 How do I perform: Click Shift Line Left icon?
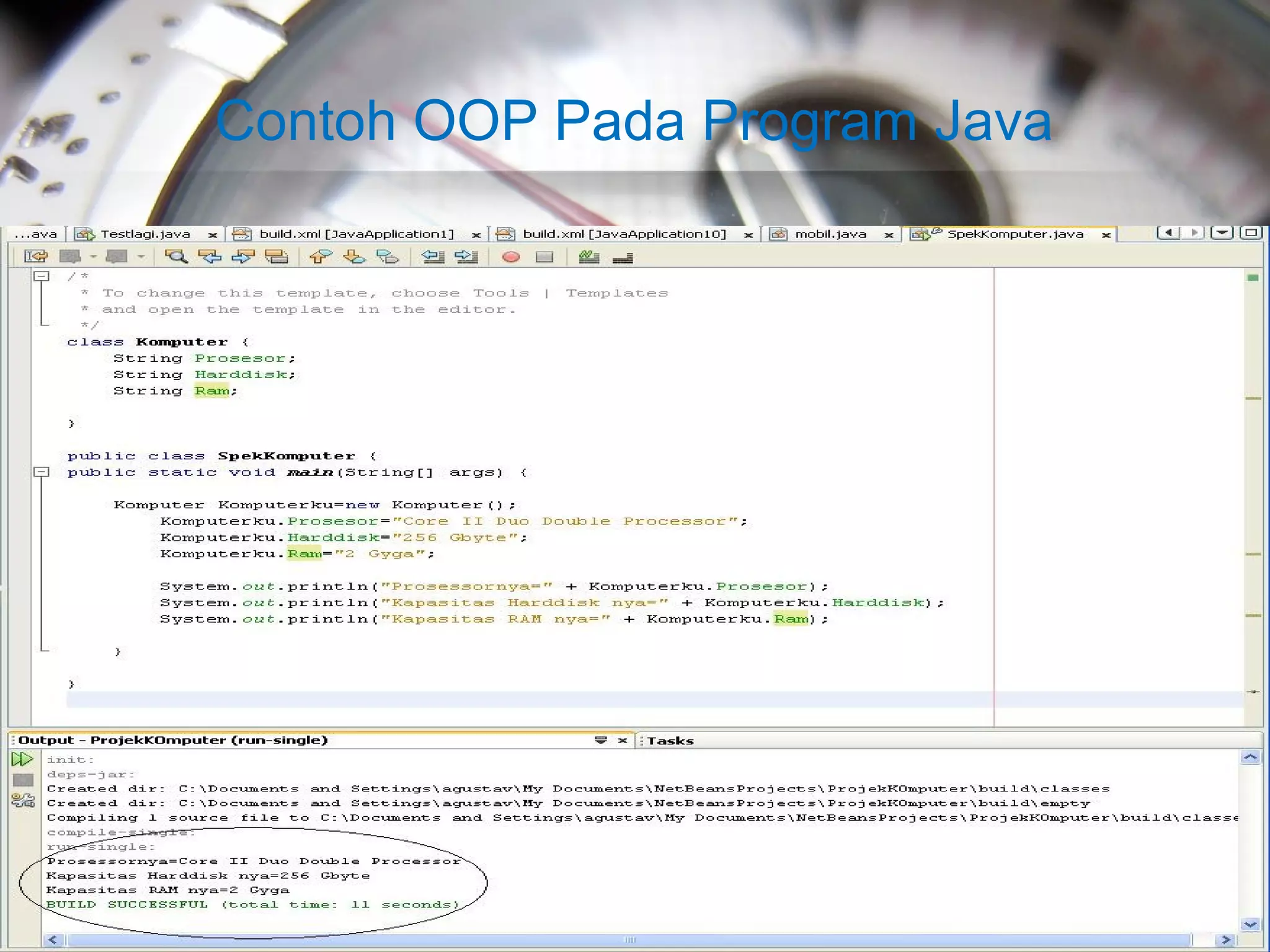(x=433, y=257)
